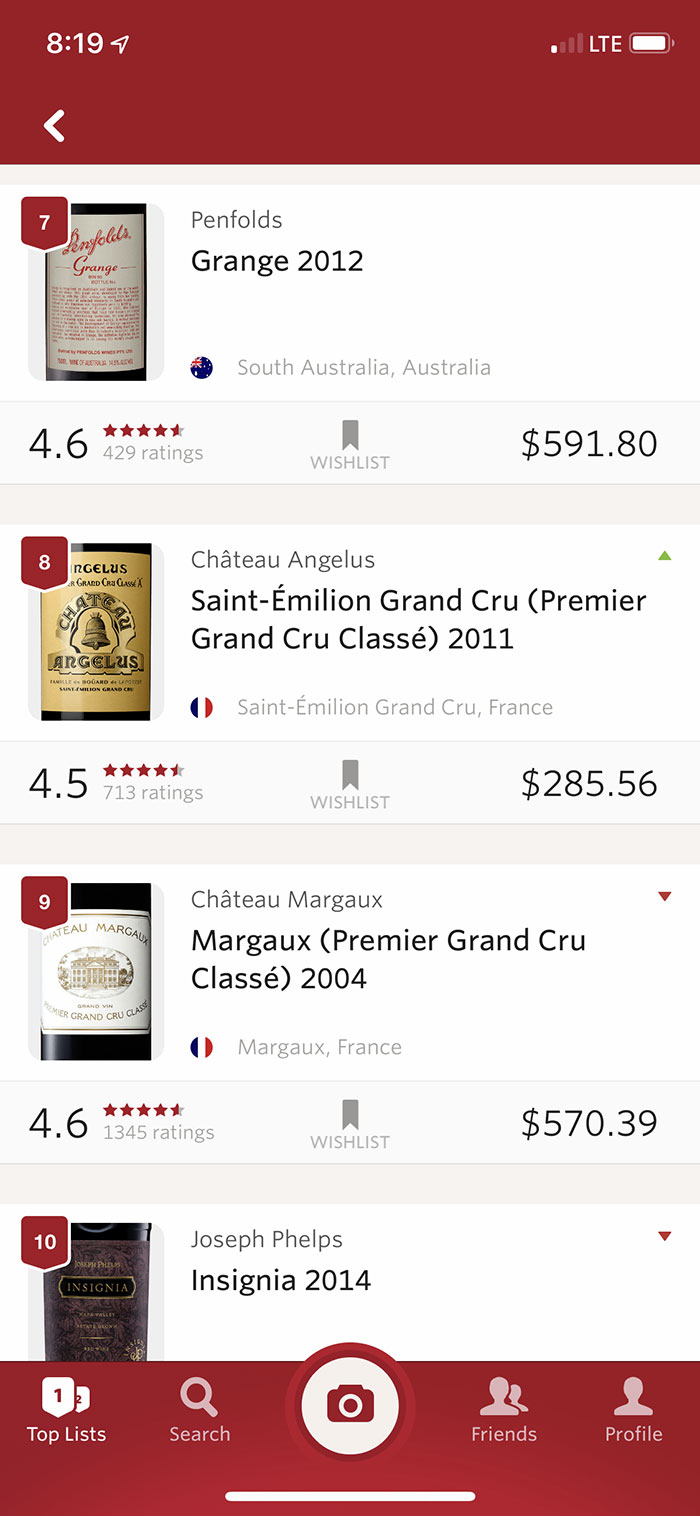700x1516 pixels.
Task: Tap the 1345 ratings stars for Margaux
Action: click(x=144, y=1110)
